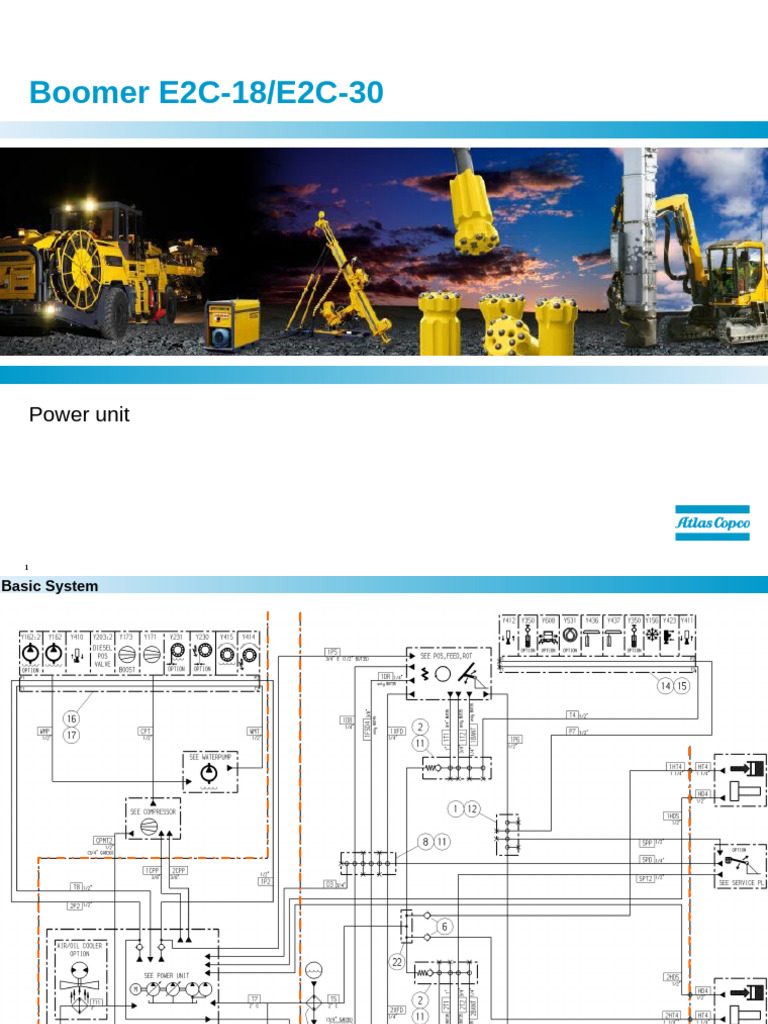Click the DIESEL POS VALVE label
Image resolution: width=768 pixels, height=1024 pixels.
[103, 656]
